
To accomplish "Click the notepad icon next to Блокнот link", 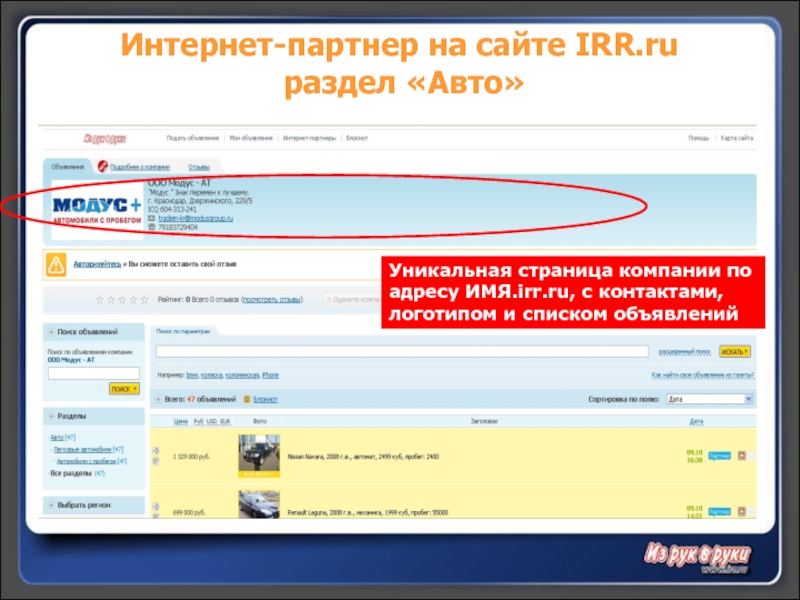I will (247, 399).
